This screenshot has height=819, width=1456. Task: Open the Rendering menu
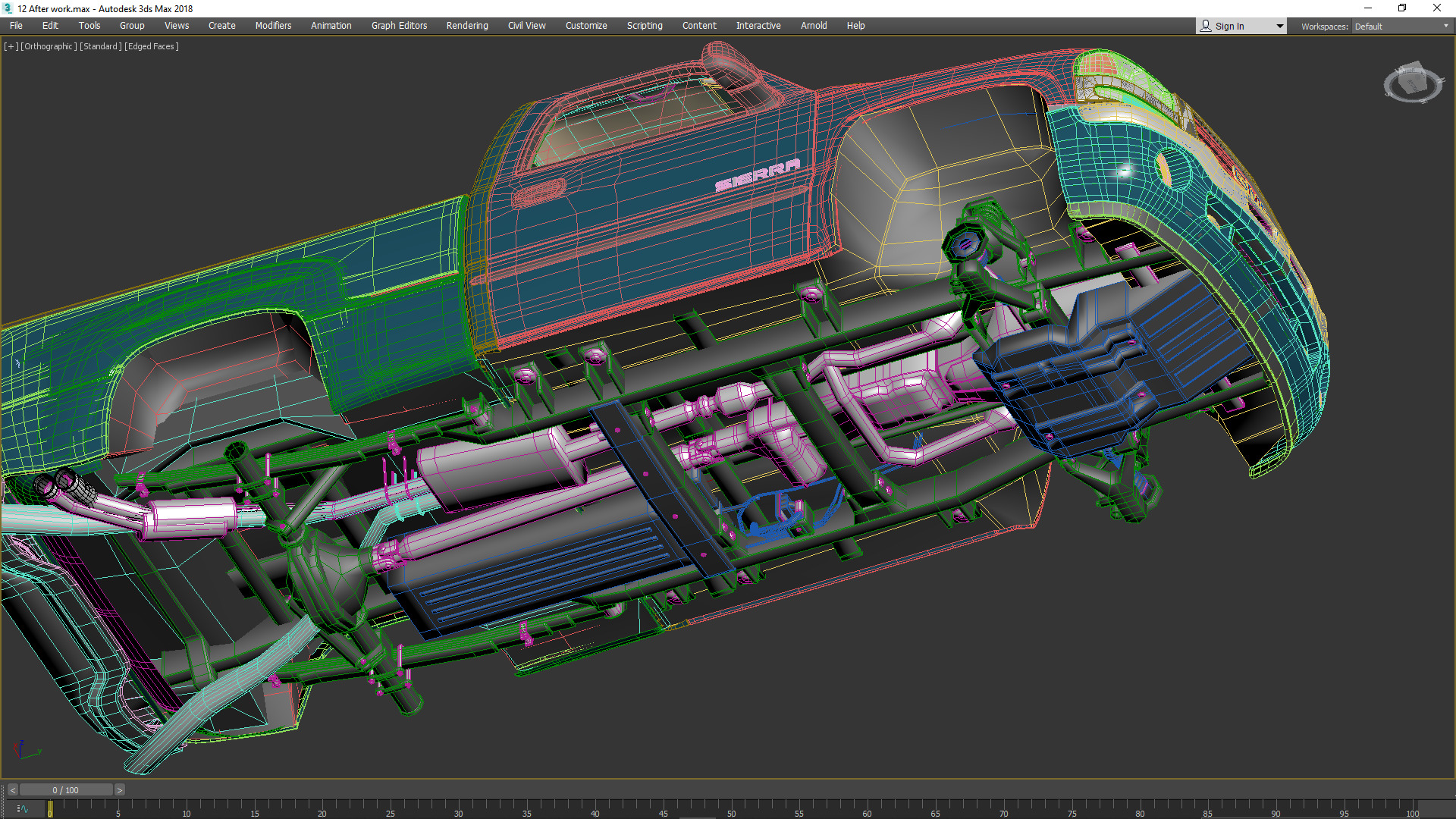466,26
